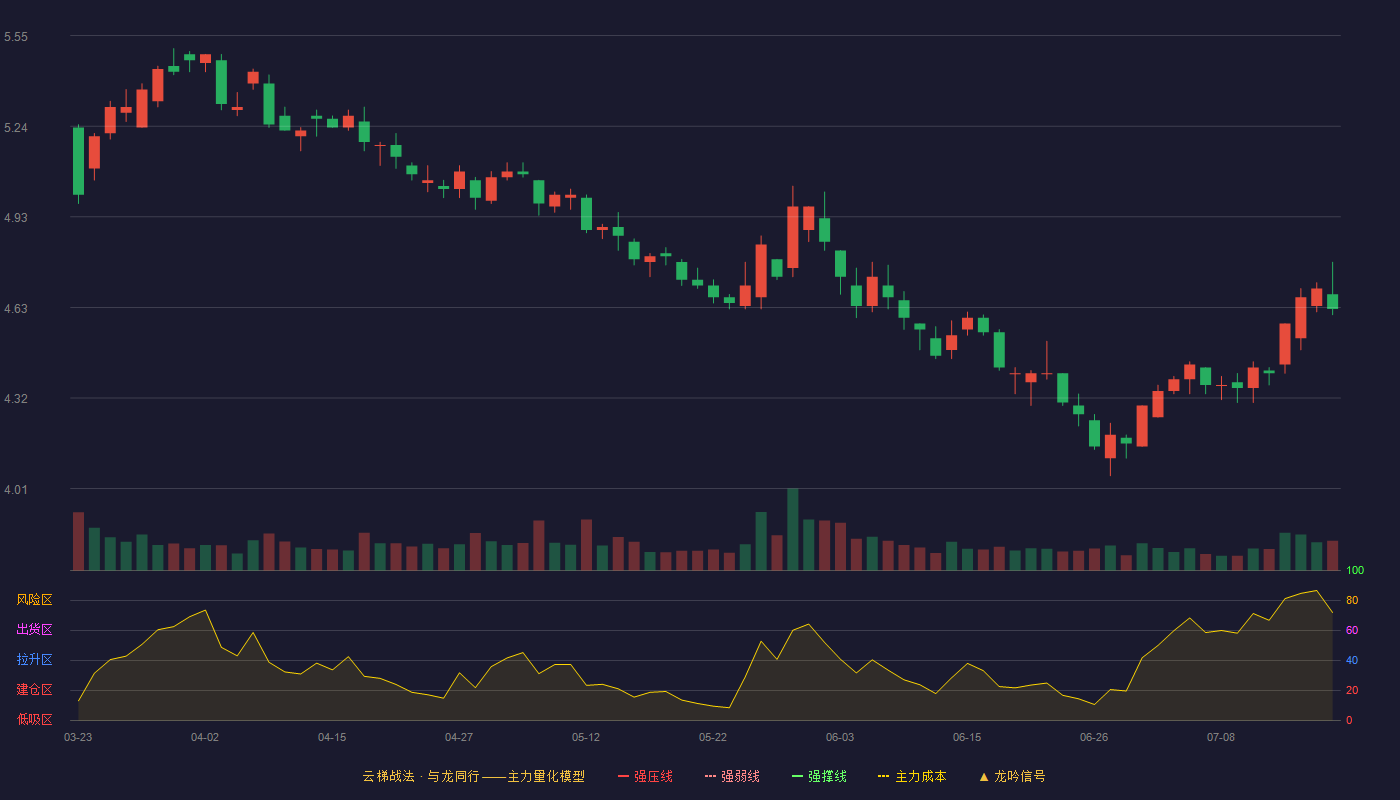Select the 06-03 date label
The image size is (1400, 800).
(x=840, y=737)
